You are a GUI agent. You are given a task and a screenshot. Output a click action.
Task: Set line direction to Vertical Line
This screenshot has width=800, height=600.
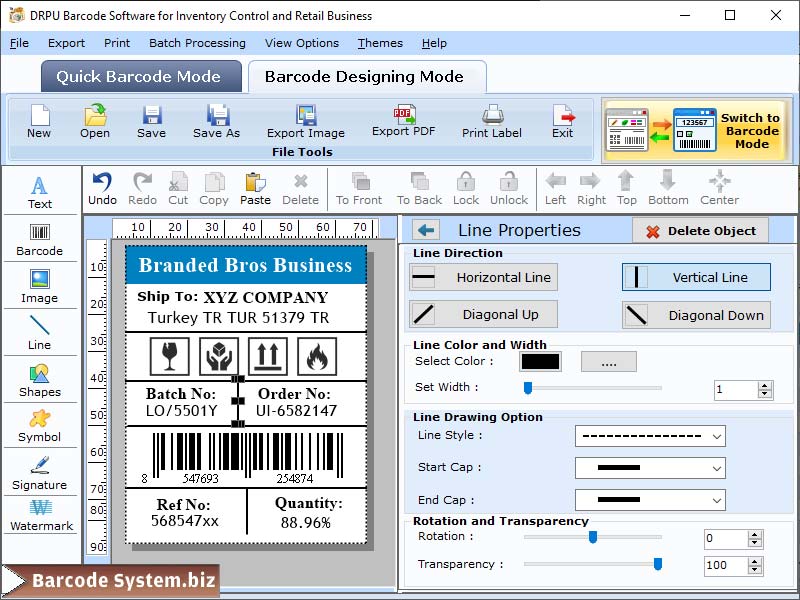pyautogui.click(x=696, y=277)
